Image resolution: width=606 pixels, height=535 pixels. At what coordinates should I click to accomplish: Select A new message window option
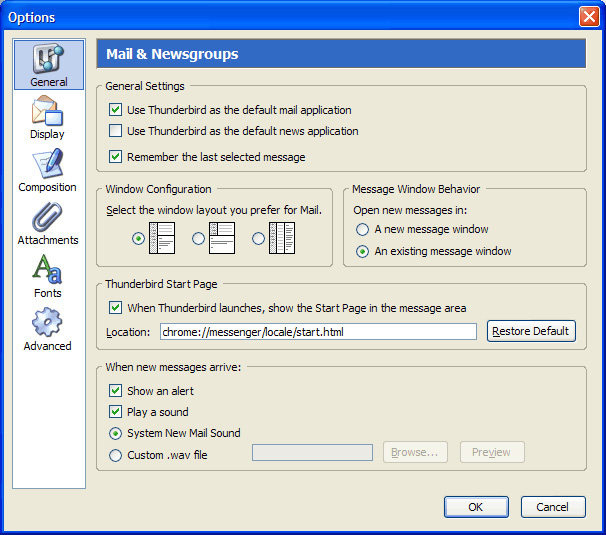click(362, 230)
